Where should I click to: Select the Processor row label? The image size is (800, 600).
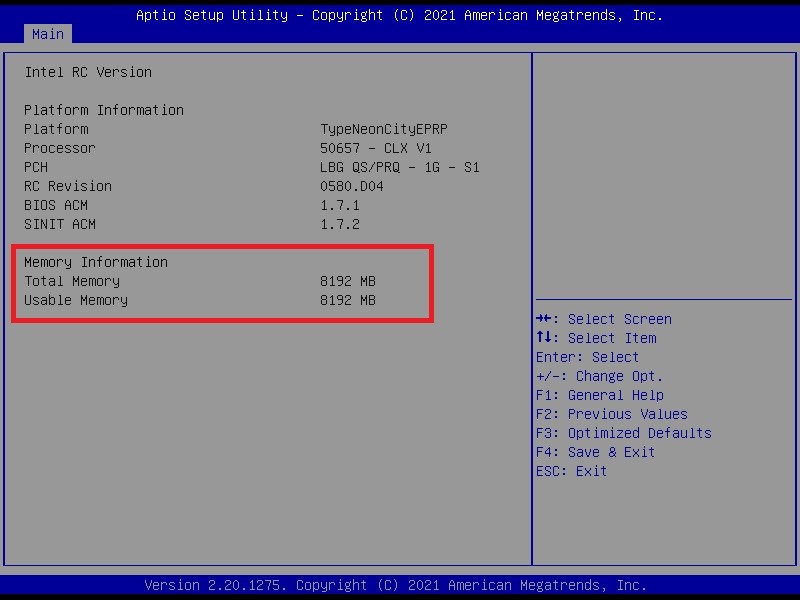(60, 148)
